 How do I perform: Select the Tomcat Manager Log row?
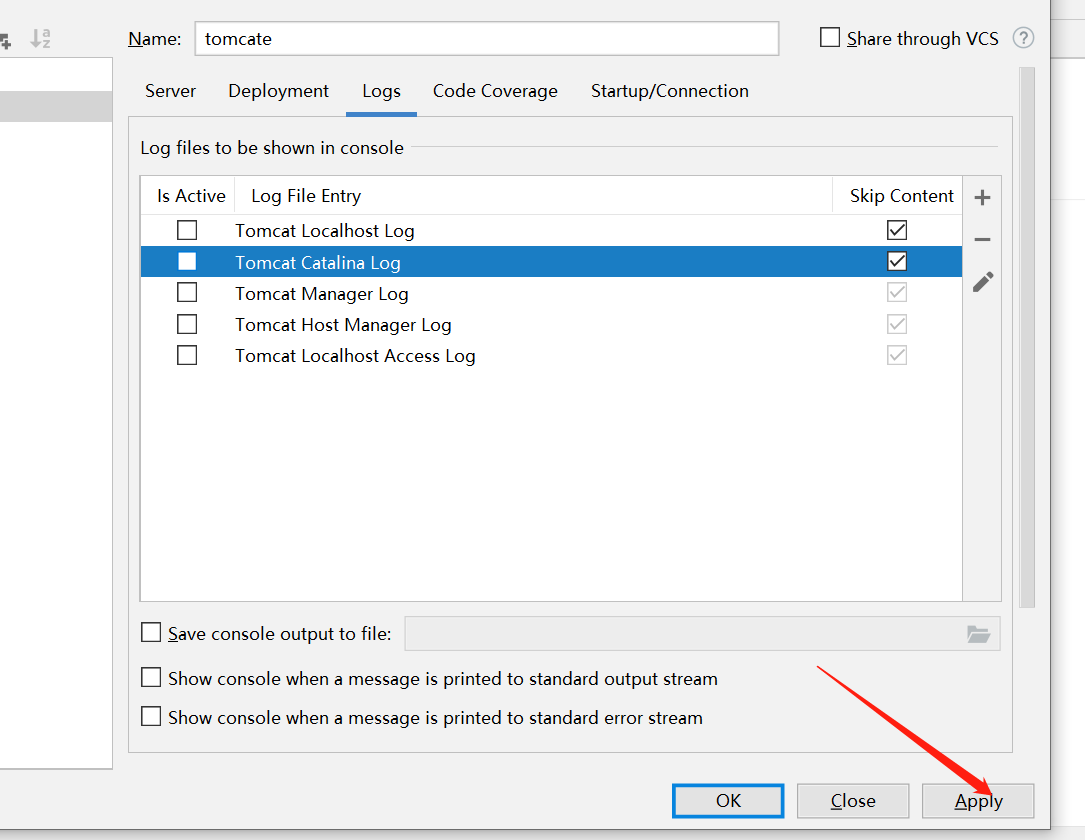click(x=551, y=293)
